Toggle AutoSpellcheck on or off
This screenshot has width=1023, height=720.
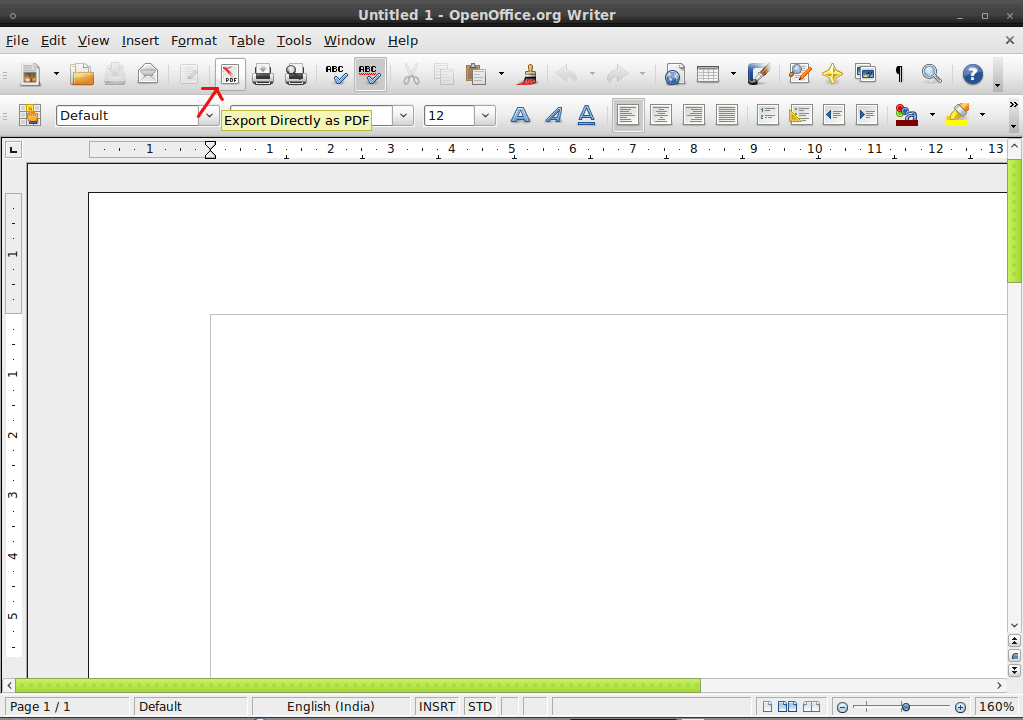369,74
